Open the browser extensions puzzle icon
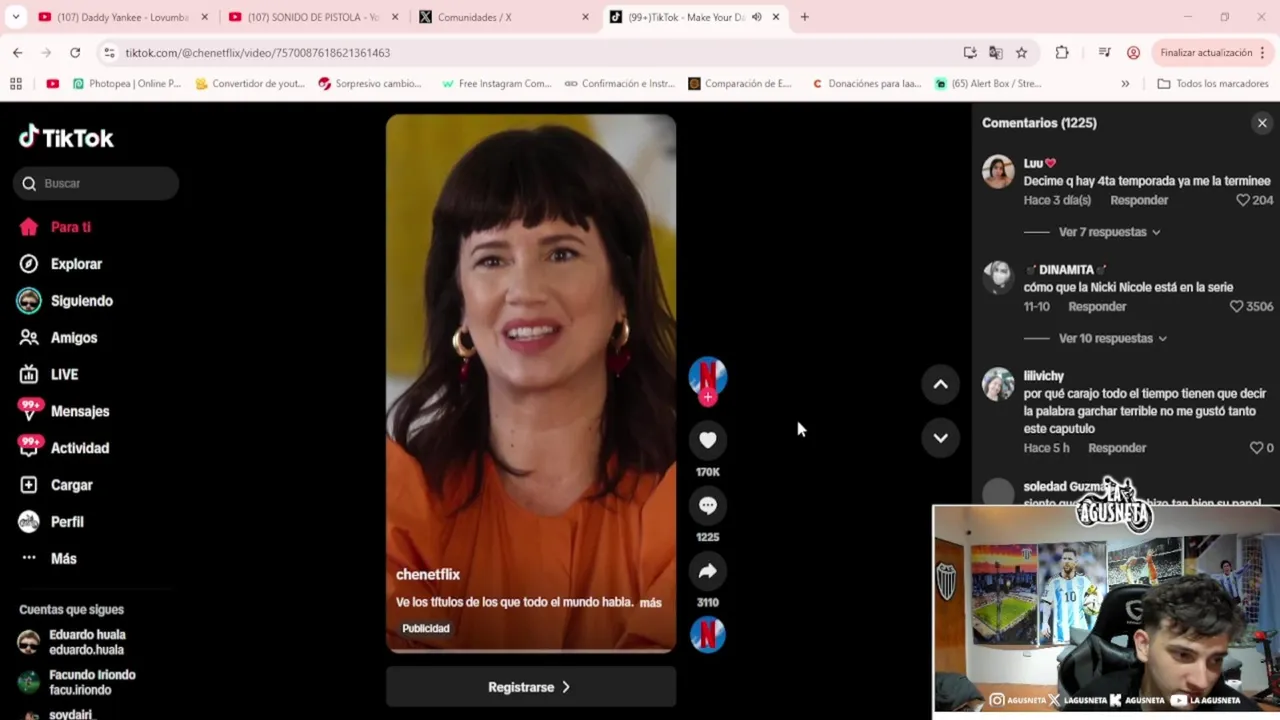Image resolution: width=1280 pixels, height=720 pixels. coord(1062,52)
